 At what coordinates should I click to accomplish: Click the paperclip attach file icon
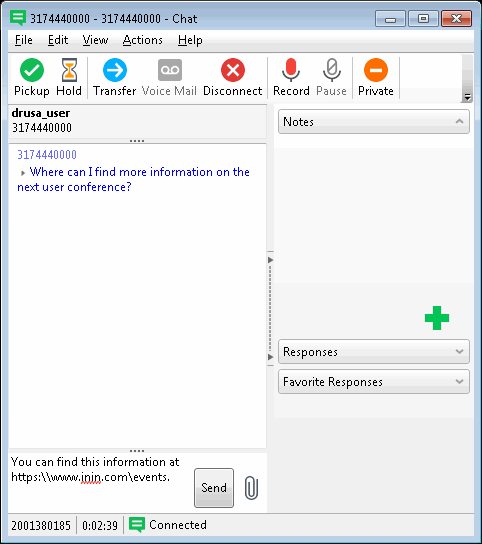251,488
